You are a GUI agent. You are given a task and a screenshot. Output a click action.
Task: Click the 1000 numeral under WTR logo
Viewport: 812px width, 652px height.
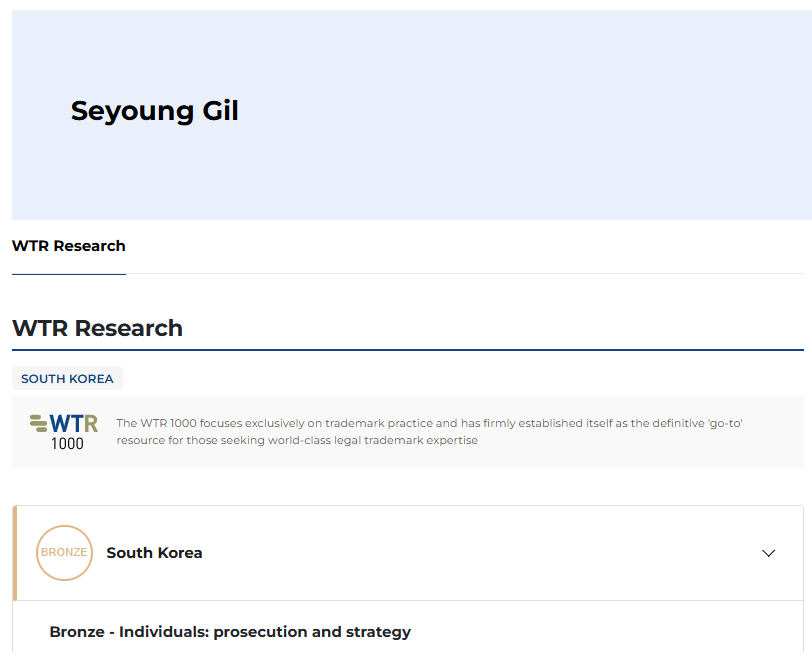67,443
